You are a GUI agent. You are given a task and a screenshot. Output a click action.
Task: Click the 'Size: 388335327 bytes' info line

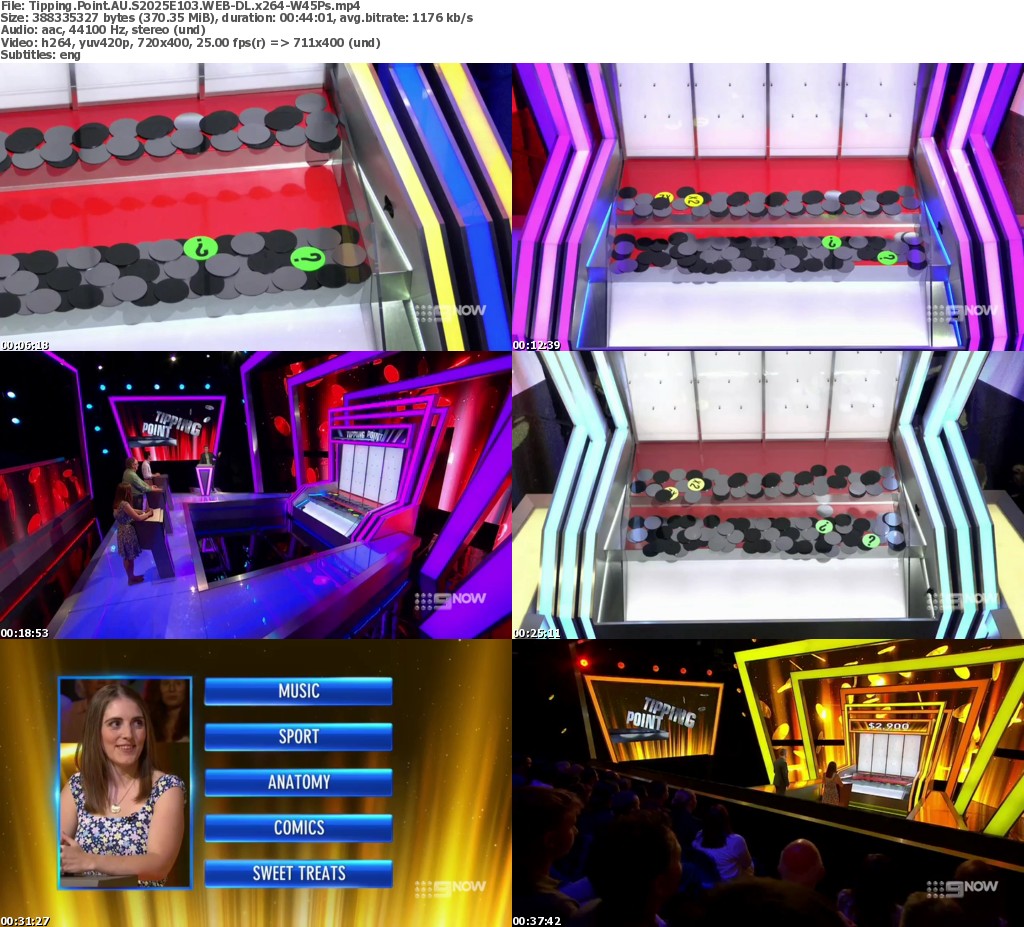pyautogui.click(x=236, y=18)
